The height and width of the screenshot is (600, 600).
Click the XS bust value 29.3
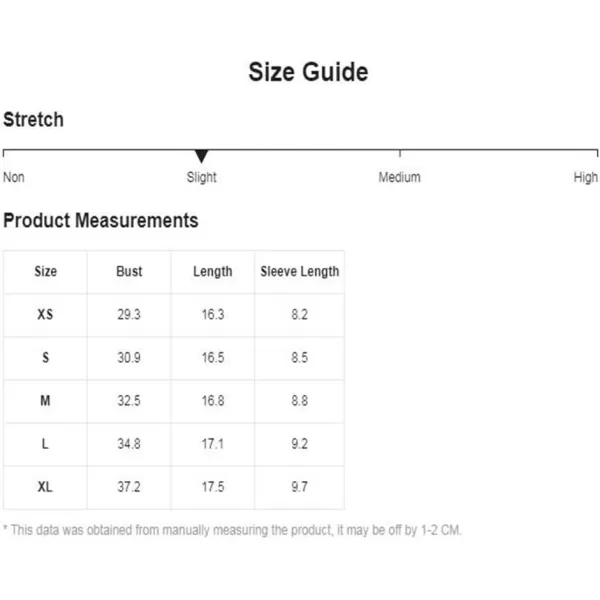[129, 315]
